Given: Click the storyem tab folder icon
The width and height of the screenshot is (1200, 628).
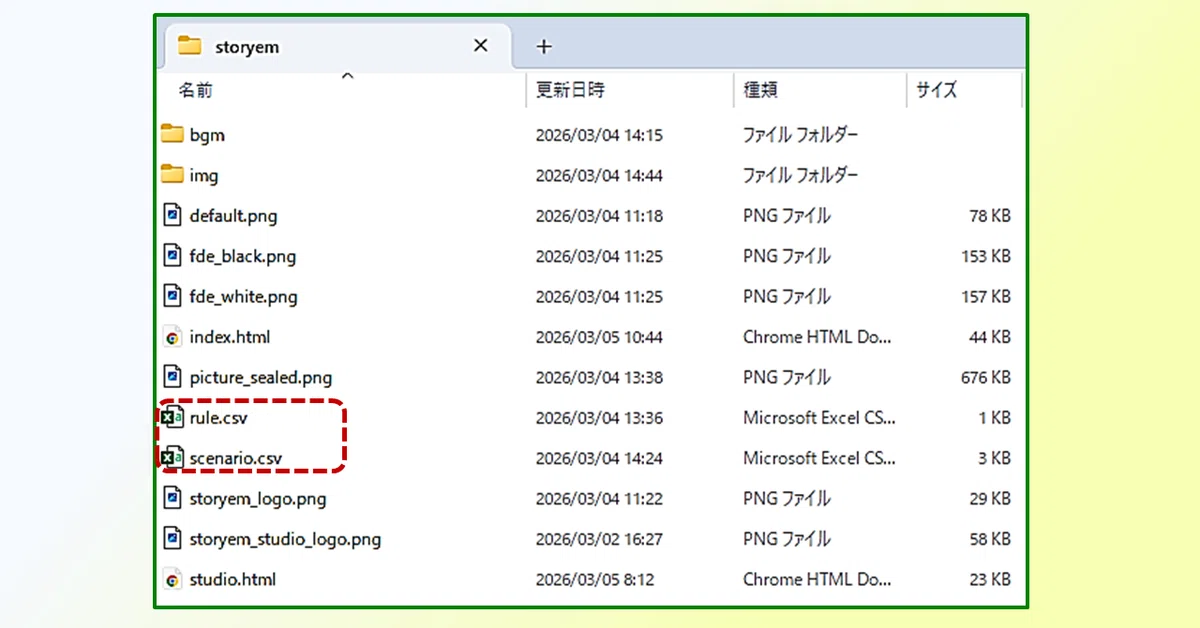Looking at the screenshot, I should [190, 46].
